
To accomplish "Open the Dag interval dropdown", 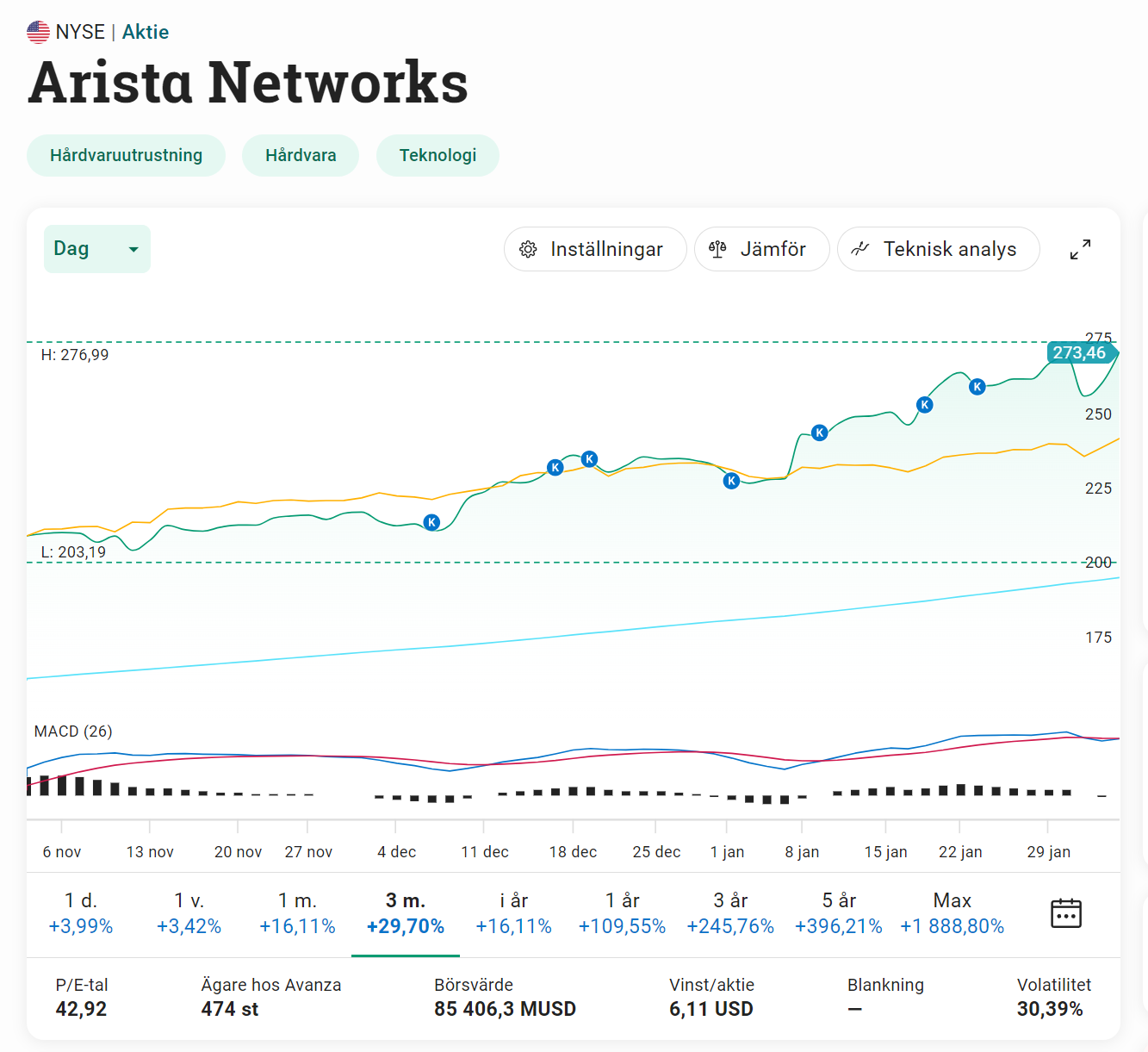I will click(x=96, y=249).
